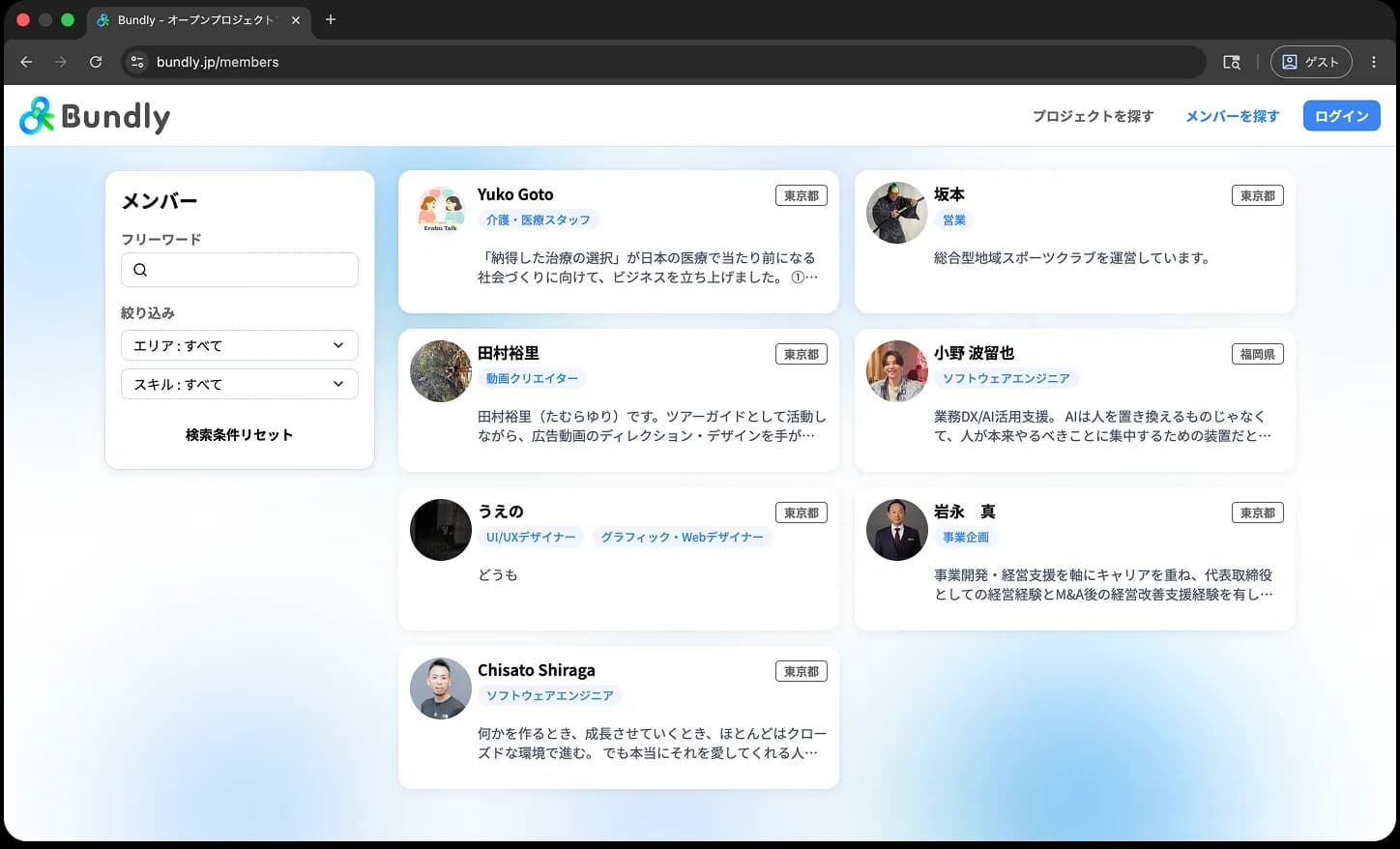Click 総合型地域スポーツクラブ description text
Screen dimensions: 1400x849
coord(1072,258)
